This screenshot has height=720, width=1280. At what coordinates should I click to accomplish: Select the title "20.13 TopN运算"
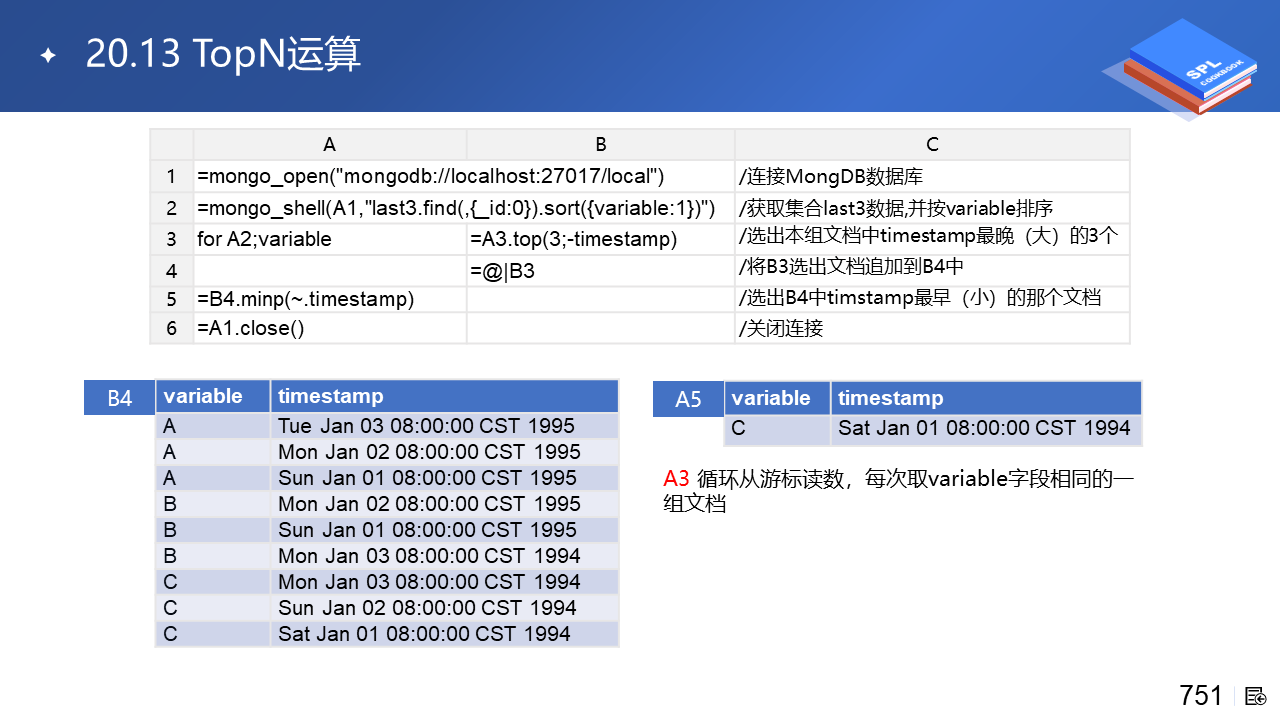coord(223,54)
